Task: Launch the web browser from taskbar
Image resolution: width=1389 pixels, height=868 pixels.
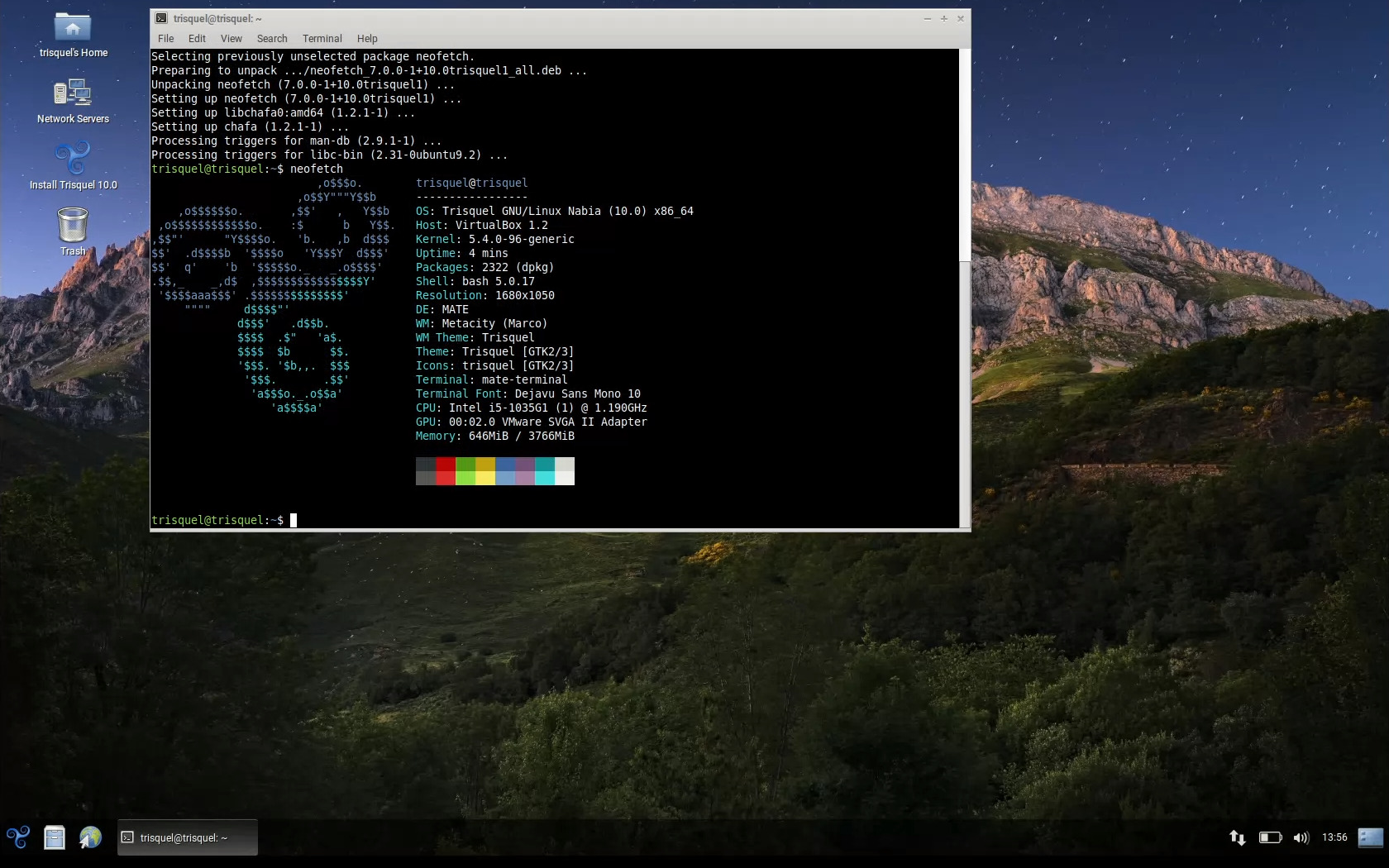Action: 90,837
